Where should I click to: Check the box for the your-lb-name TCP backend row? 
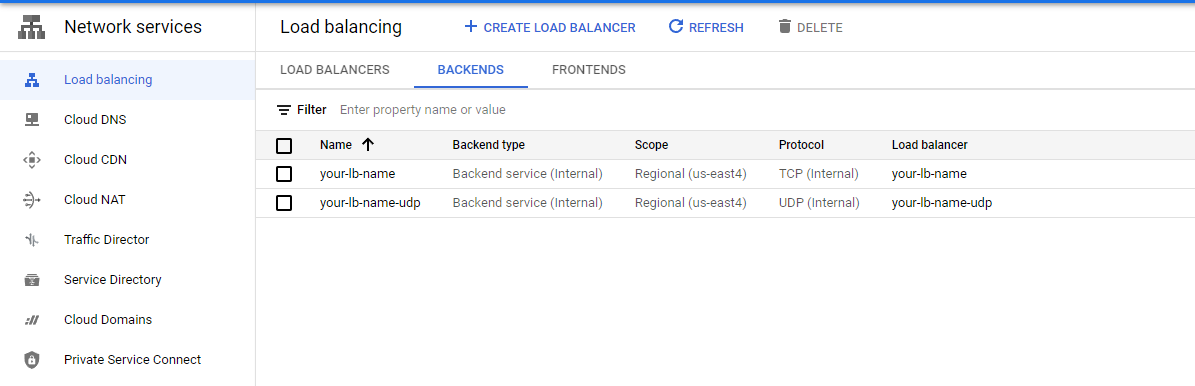pyautogui.click(x=284, y=174)
